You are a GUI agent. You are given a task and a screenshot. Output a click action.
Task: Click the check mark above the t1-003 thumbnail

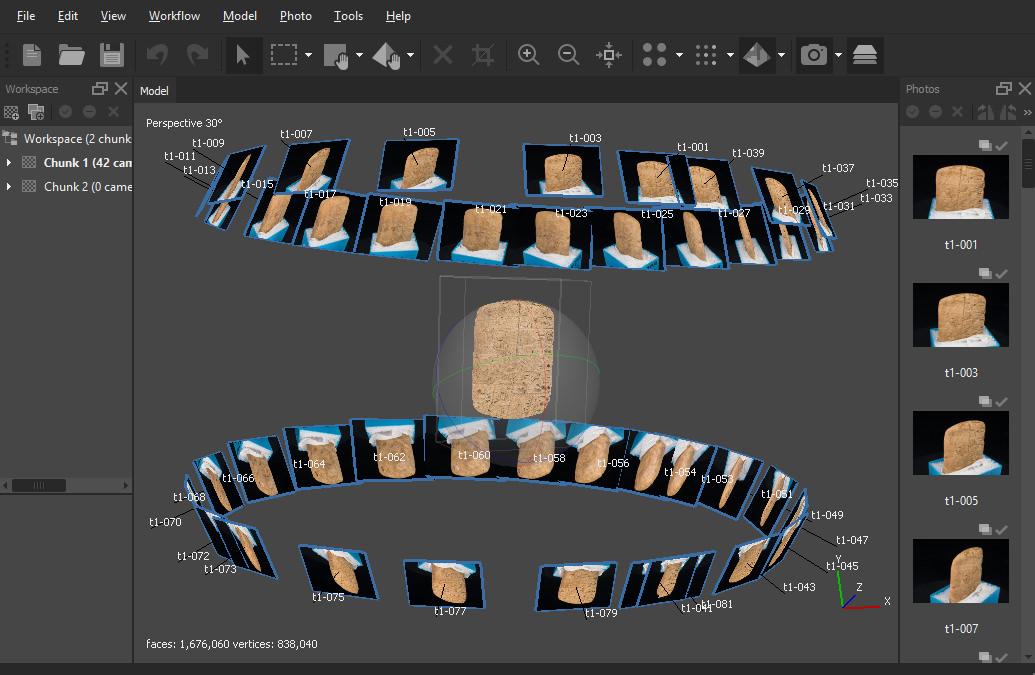[x=1001, y=273]
